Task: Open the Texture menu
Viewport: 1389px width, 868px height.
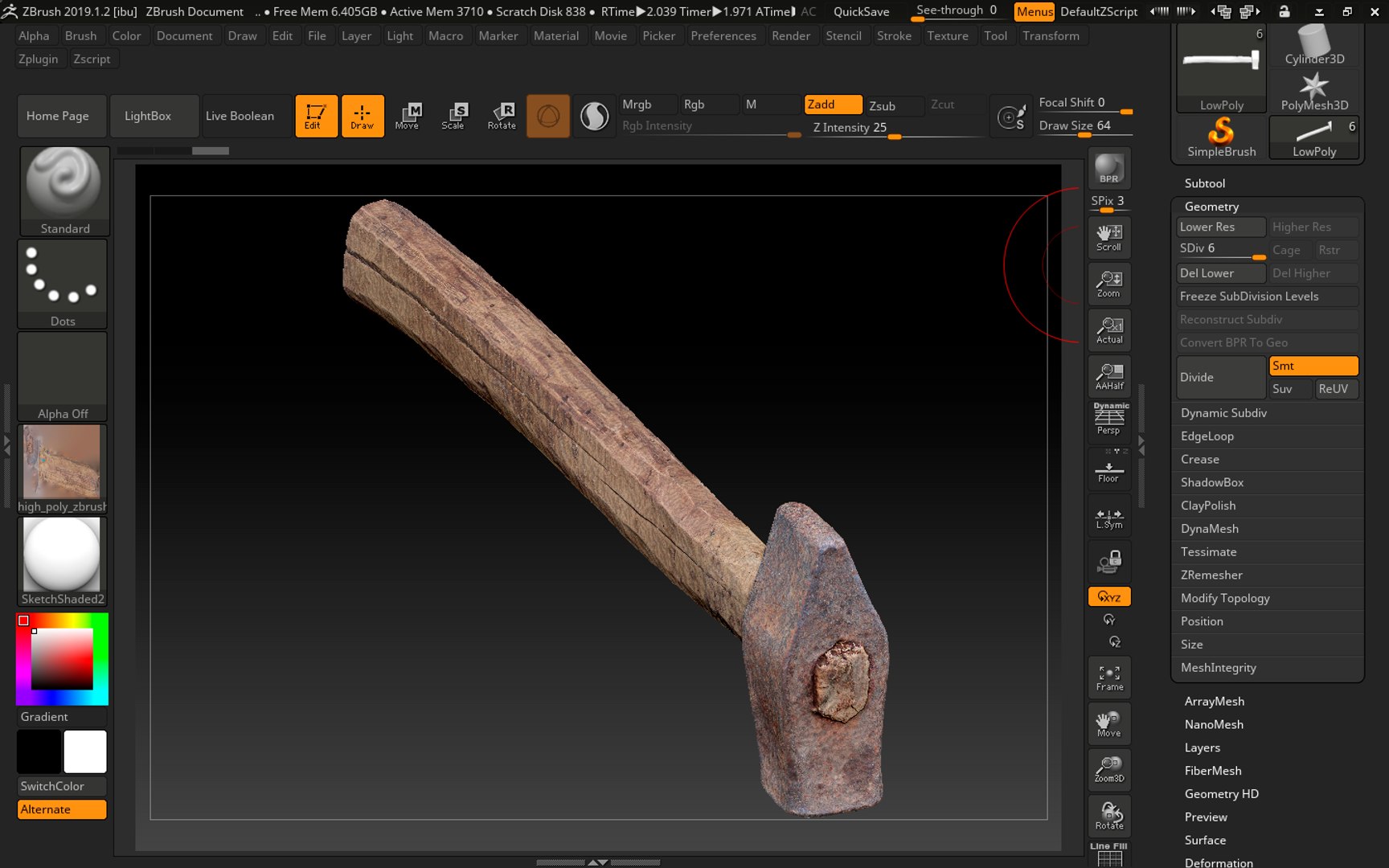Action: [x=948, y=35]
